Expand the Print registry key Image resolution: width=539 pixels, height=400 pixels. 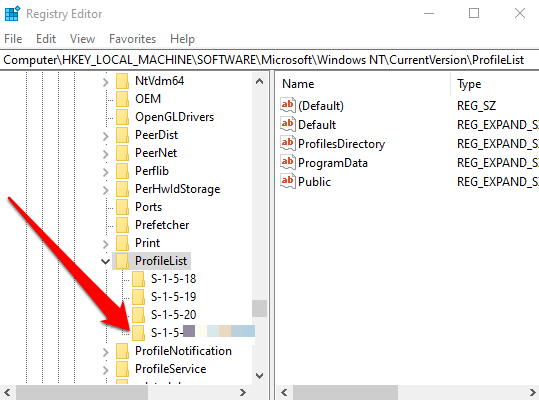pos(106,244)
